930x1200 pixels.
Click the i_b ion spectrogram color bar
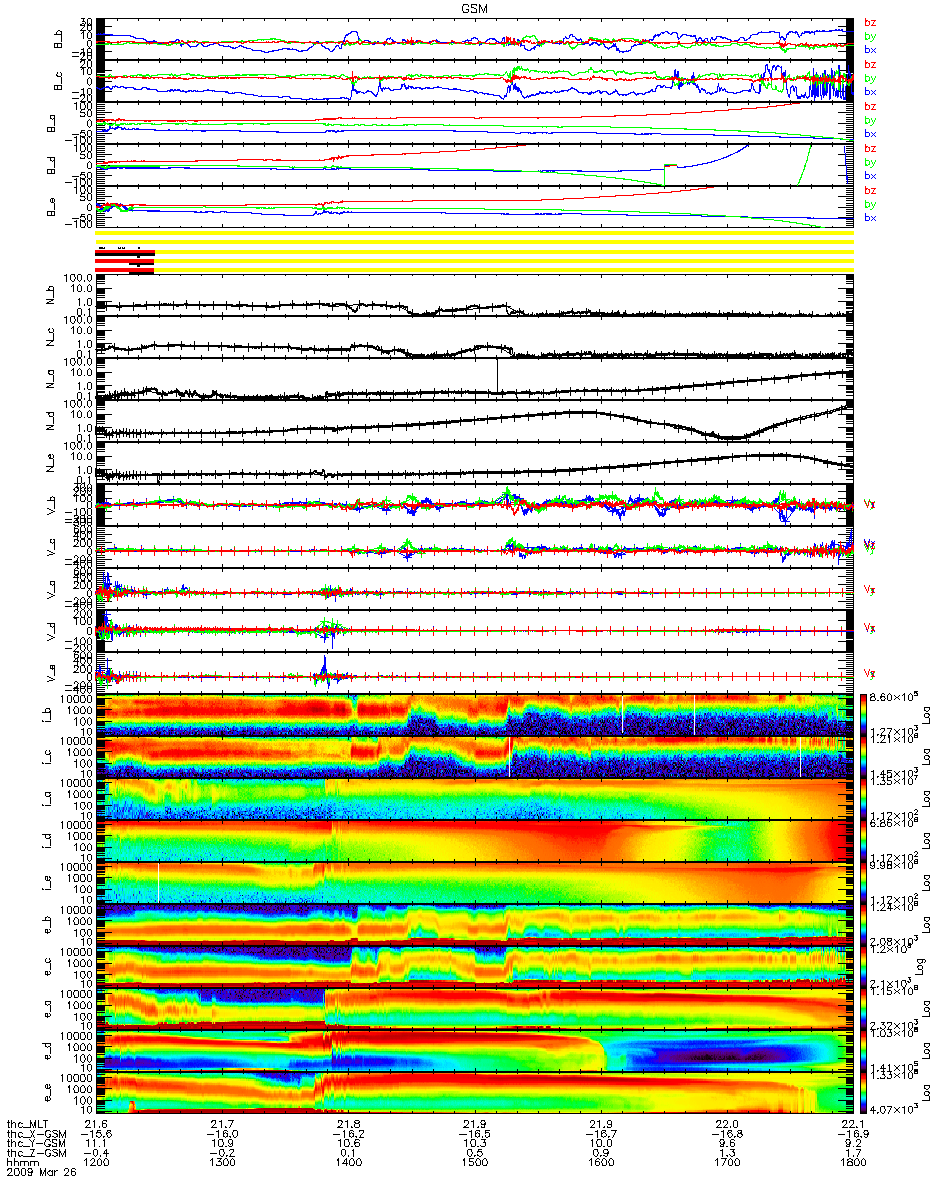pos(864,713)
